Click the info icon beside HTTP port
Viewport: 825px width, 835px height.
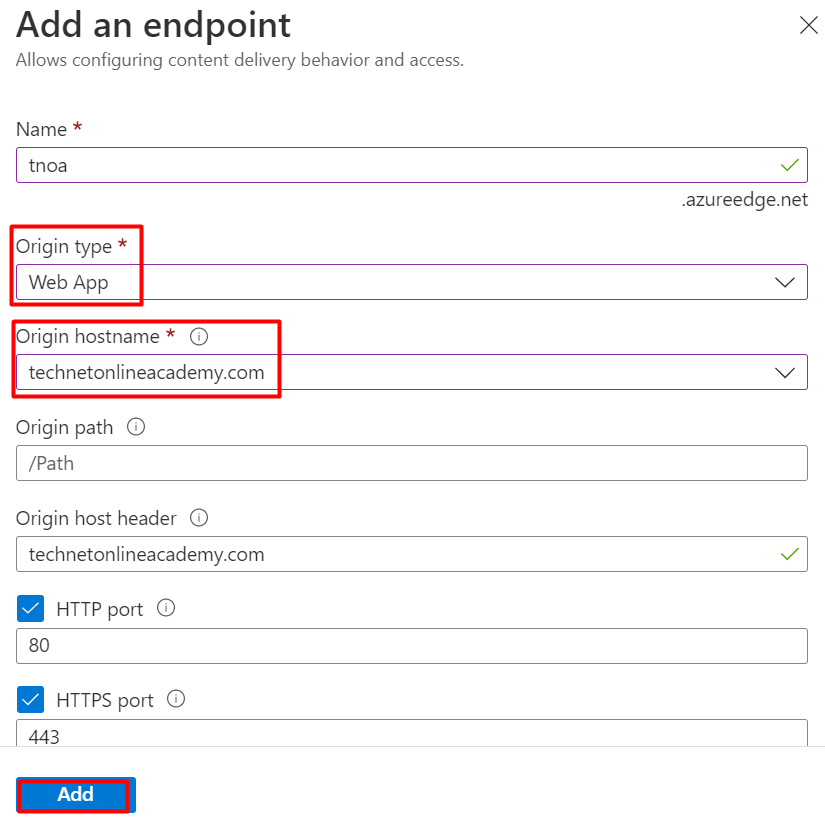click(166, 608)
